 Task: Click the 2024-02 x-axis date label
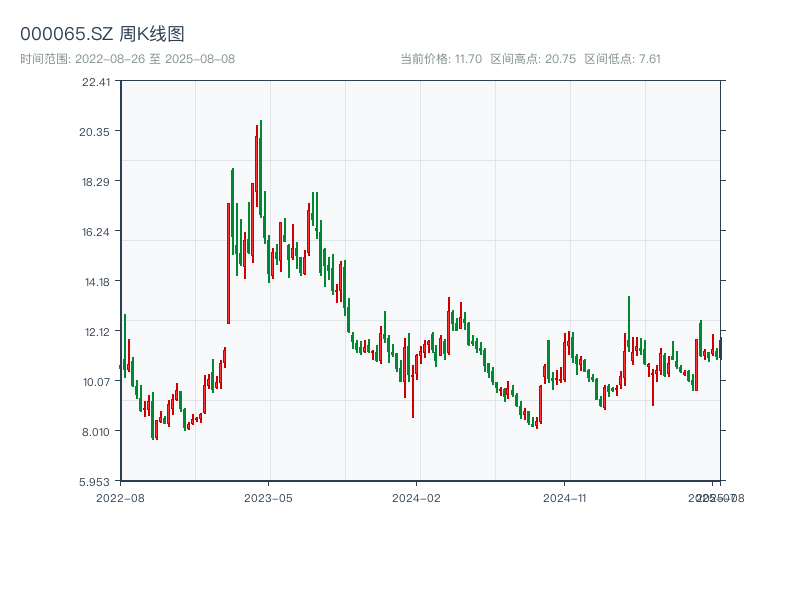(x=417, y=497)
